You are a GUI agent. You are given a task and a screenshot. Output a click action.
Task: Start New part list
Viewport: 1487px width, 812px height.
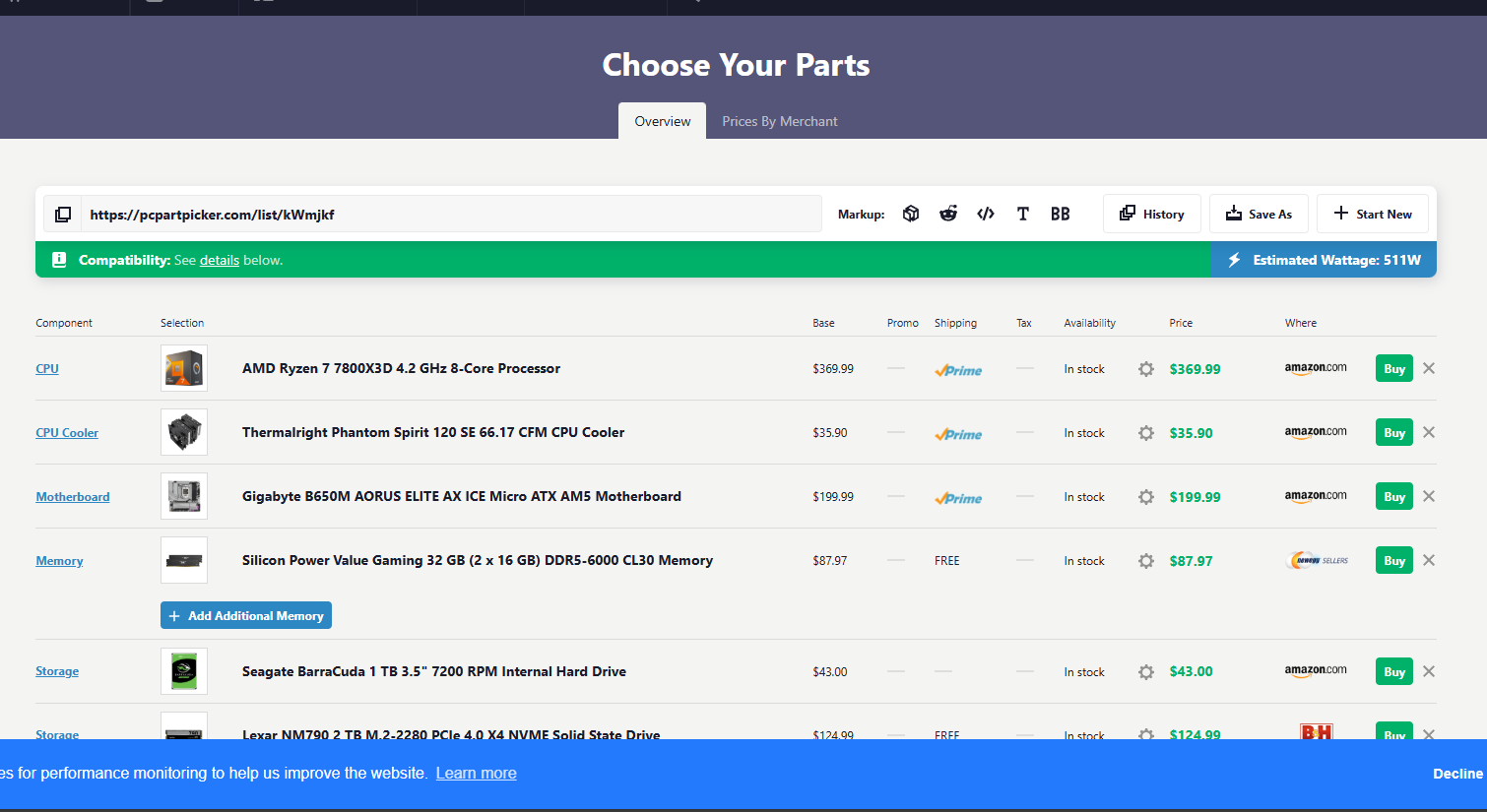point(1373,214)
